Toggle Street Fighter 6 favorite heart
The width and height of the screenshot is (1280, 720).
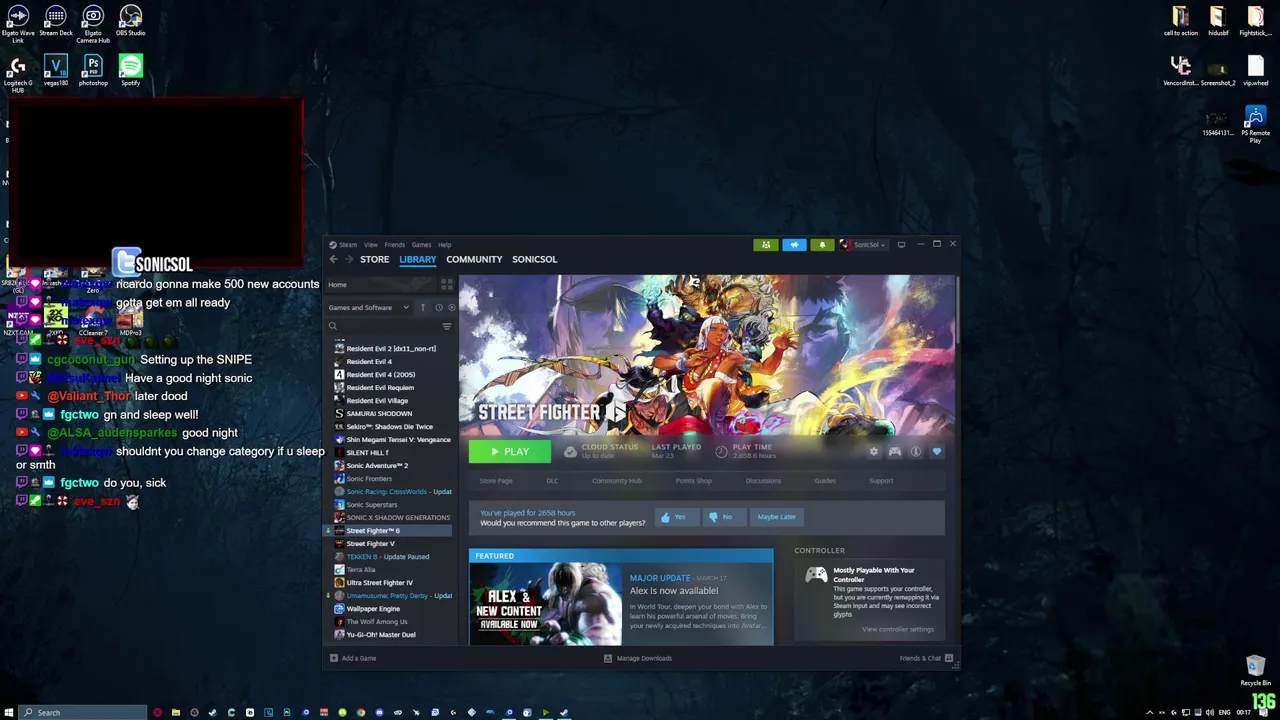(x=937, y=452)
